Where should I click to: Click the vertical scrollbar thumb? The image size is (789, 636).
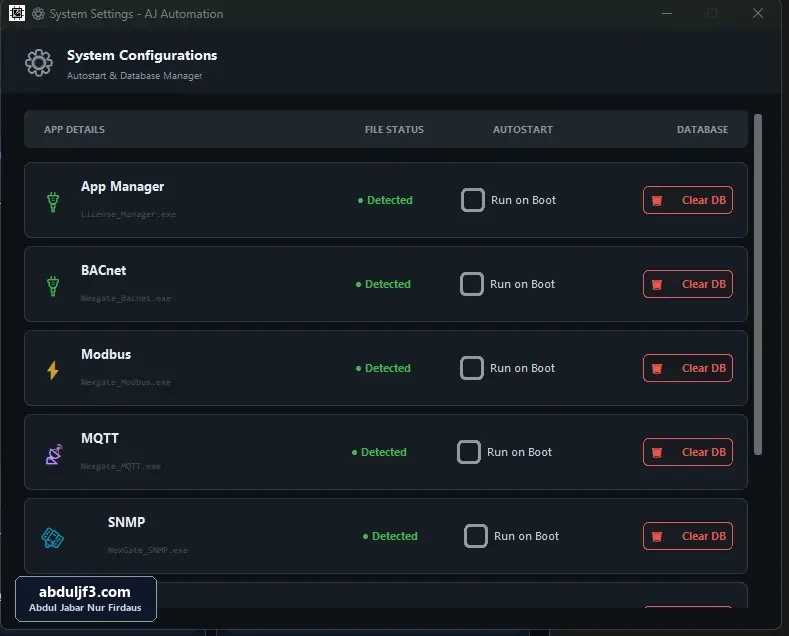coord(758,284)
